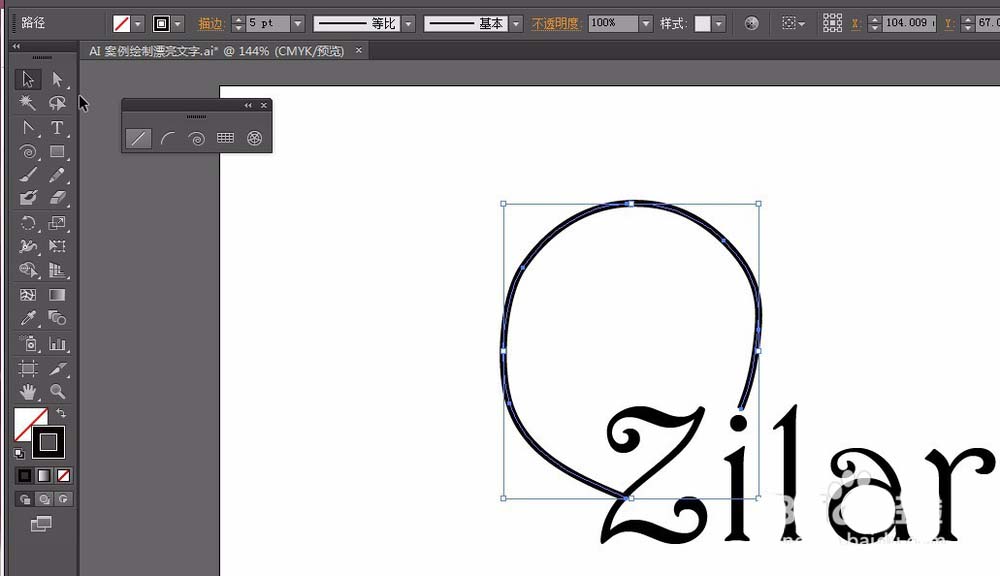Image resolution: width=1000 pixels, height=576 pixels.
Task: Open the Recolor Artwork wheel icon
Action: [x=752, y=24]
